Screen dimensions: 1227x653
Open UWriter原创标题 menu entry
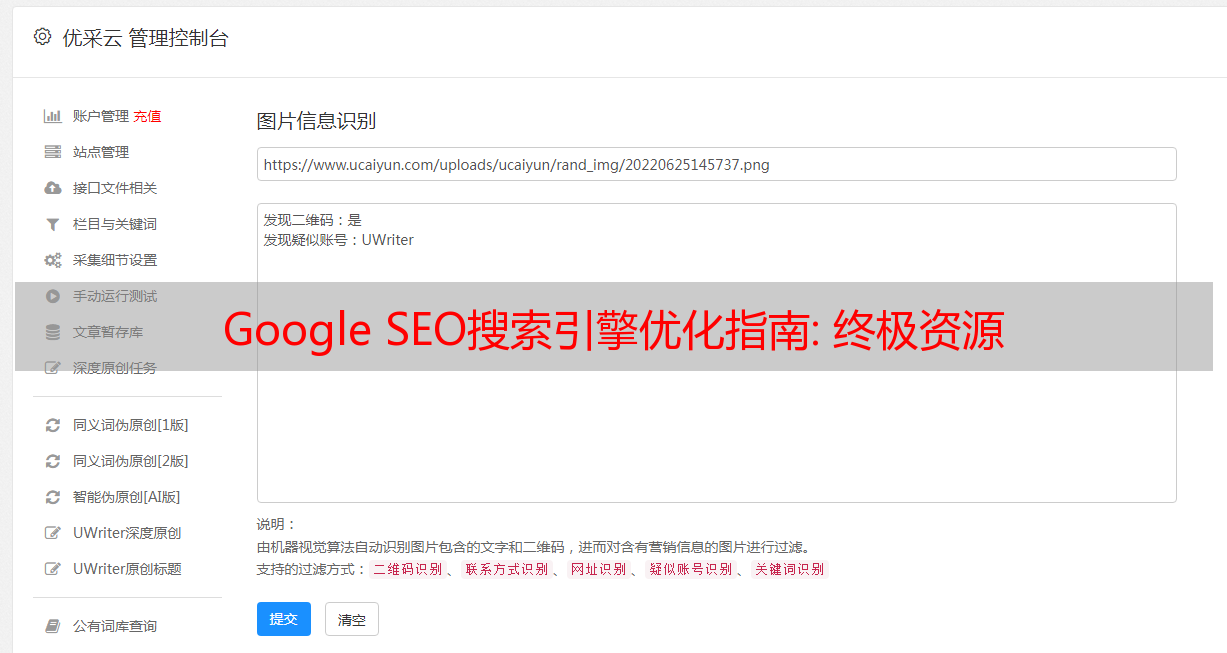point(127,569)
